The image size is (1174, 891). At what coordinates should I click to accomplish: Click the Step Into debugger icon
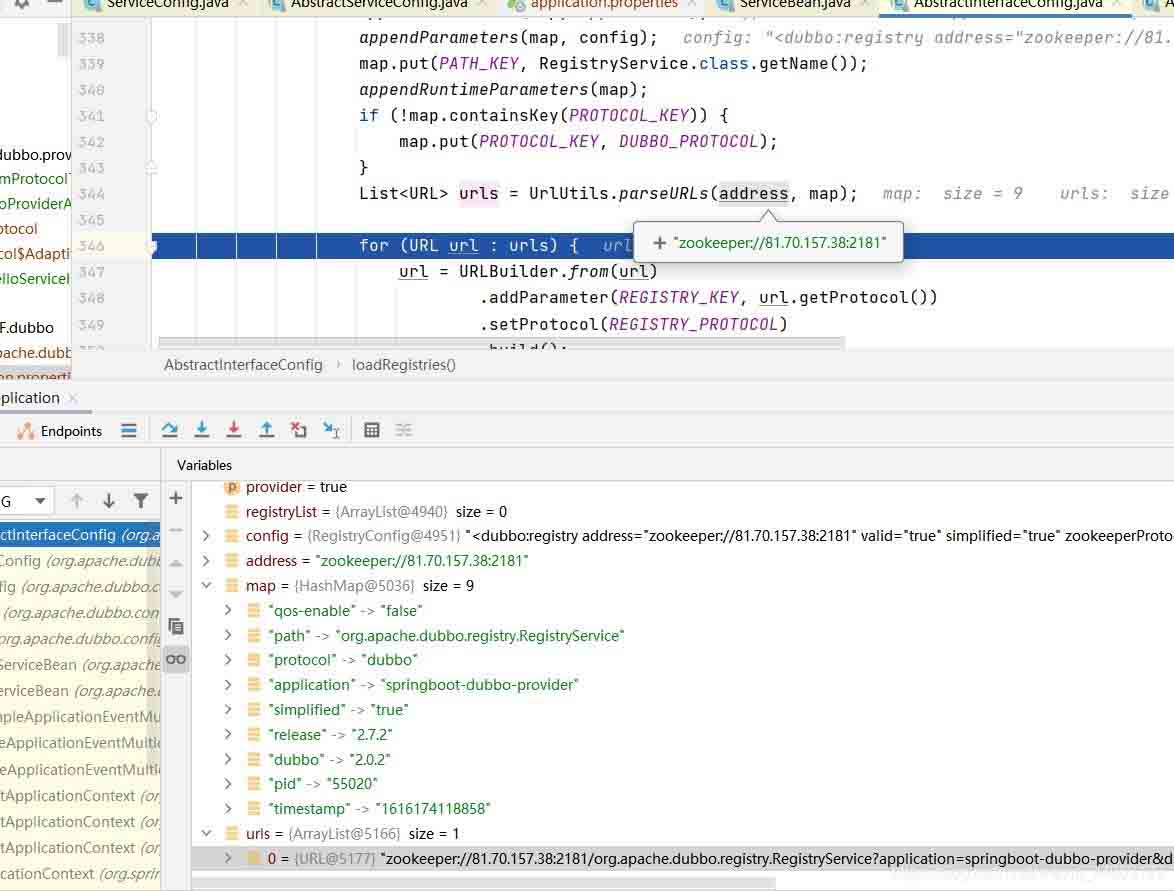[201, 430]
